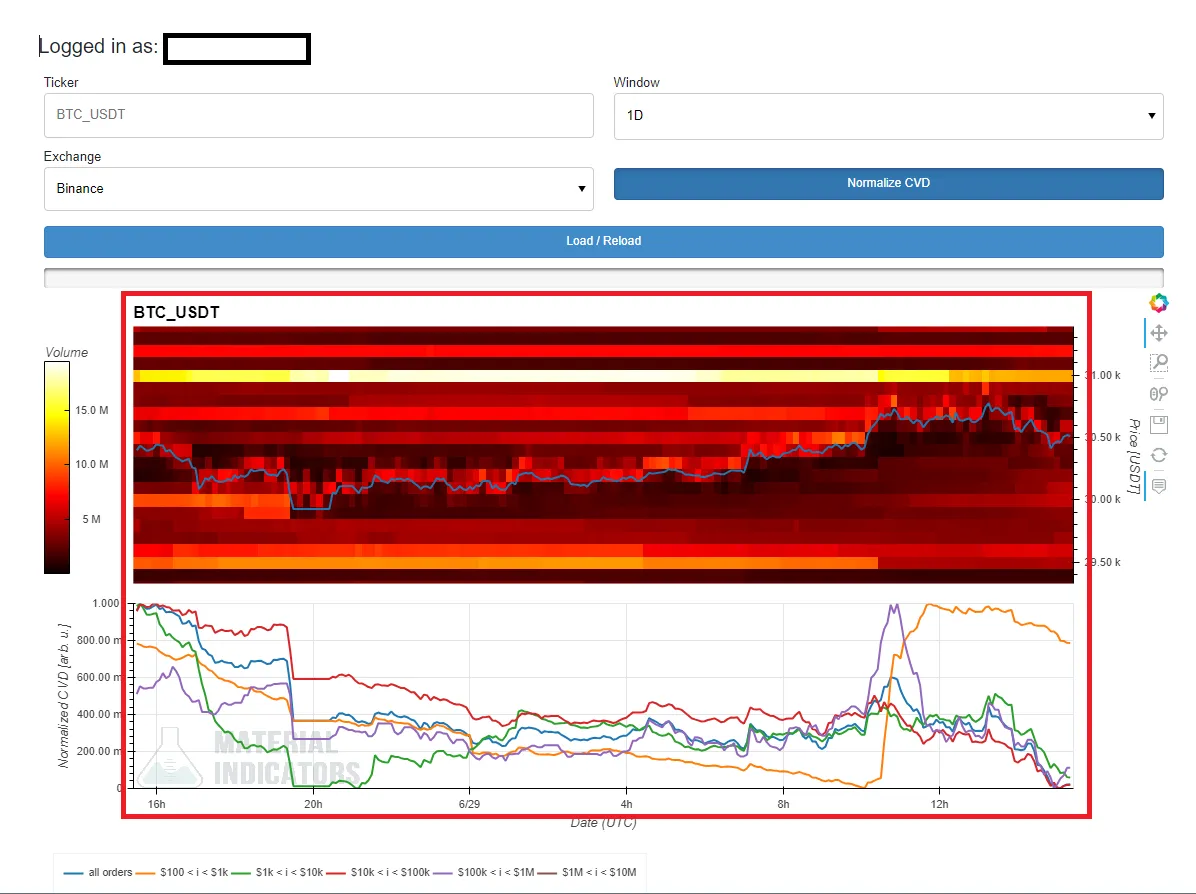The image size is (1196, 894).
Task: Click the Volume color scale bar
Action: click(x=57, y=467)
